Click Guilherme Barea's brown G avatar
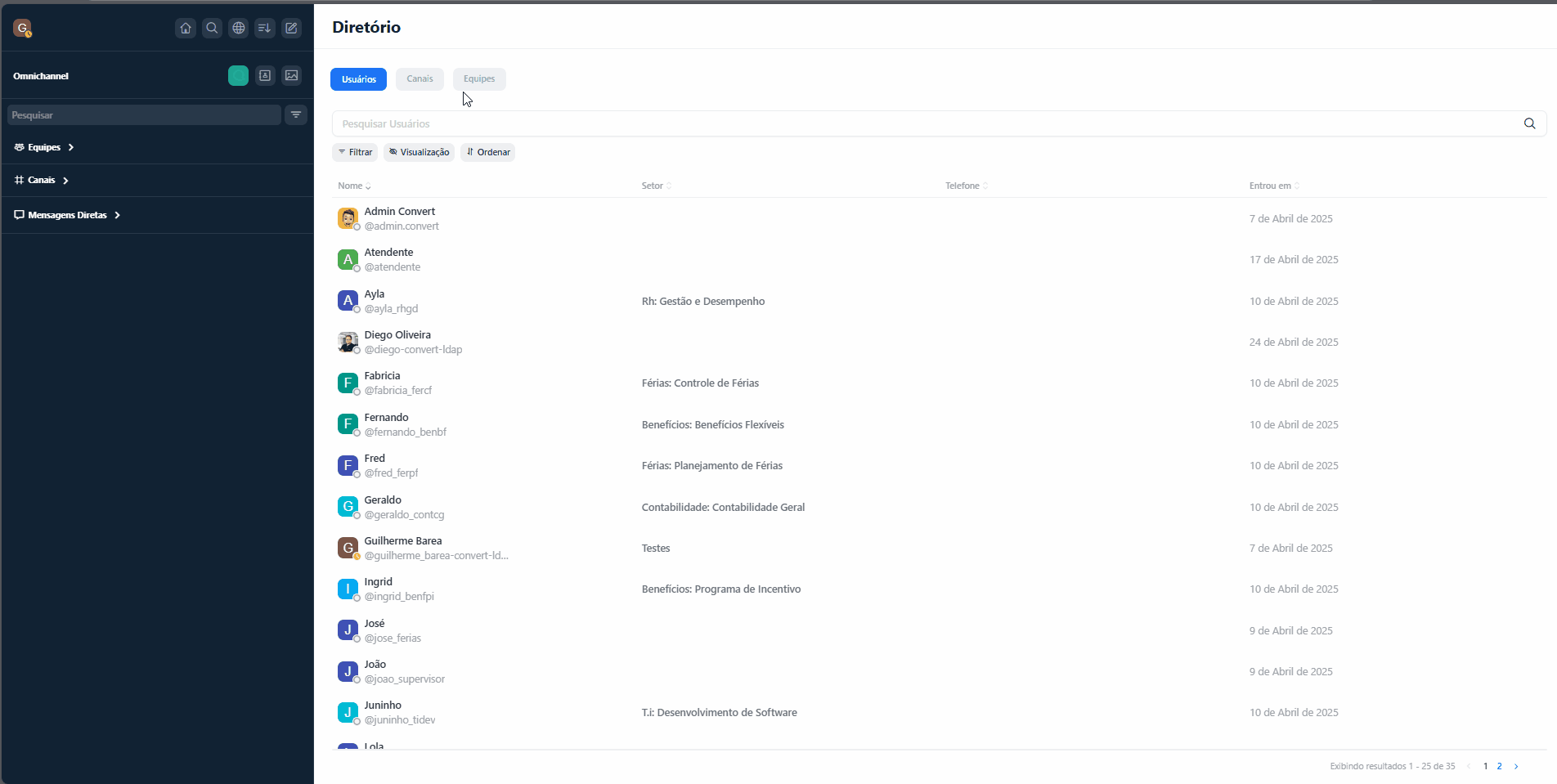 [348, 548]
